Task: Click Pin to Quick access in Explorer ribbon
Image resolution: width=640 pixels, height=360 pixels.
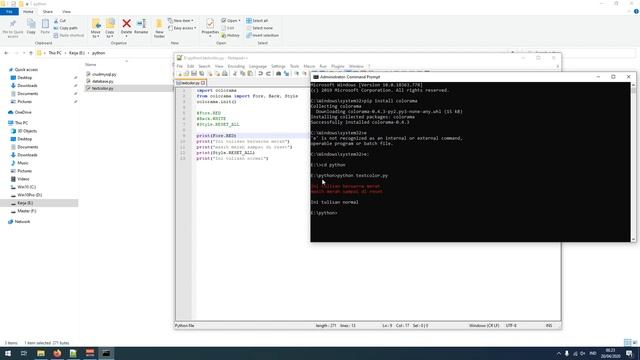Action: [13, 29]
